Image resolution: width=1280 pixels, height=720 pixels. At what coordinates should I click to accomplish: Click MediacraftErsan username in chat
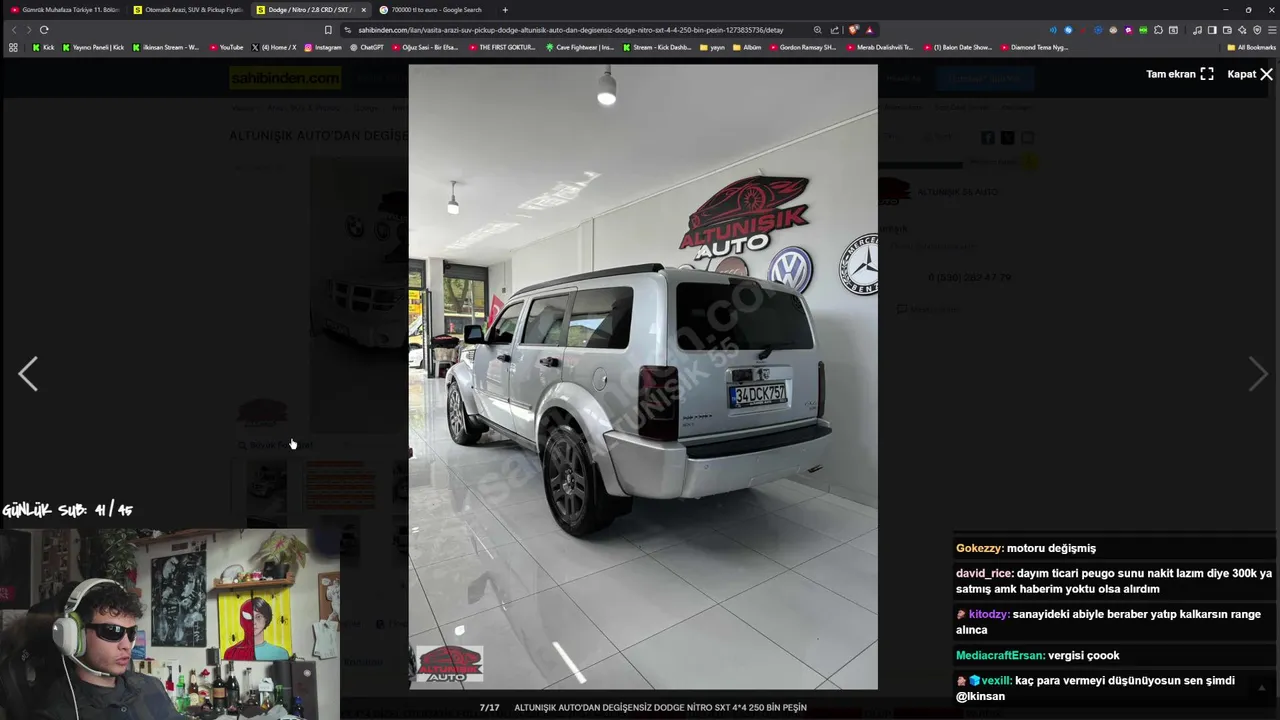tap(1000, 655)
